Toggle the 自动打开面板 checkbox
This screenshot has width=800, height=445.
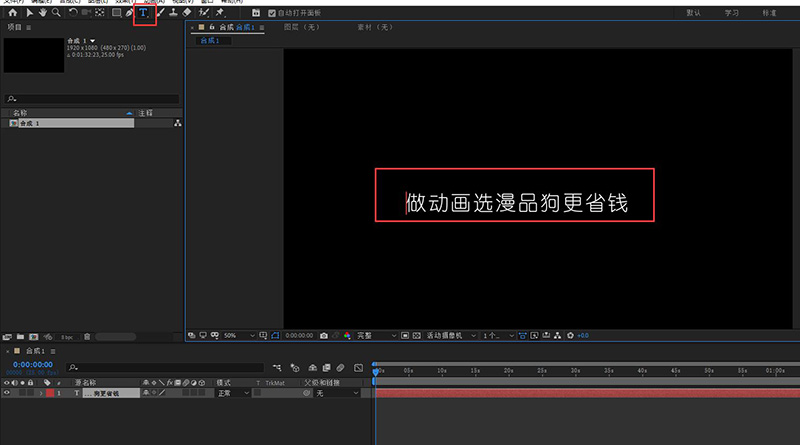(x=272, y=13)
